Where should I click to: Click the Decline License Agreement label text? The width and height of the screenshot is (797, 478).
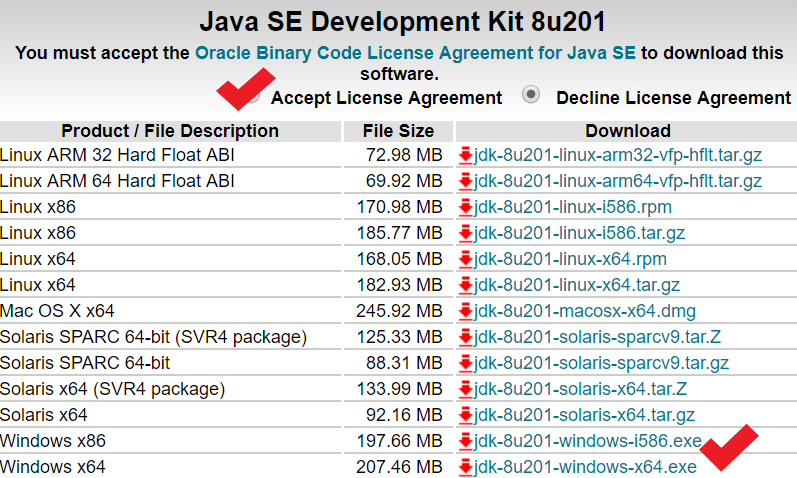[673, 98]
